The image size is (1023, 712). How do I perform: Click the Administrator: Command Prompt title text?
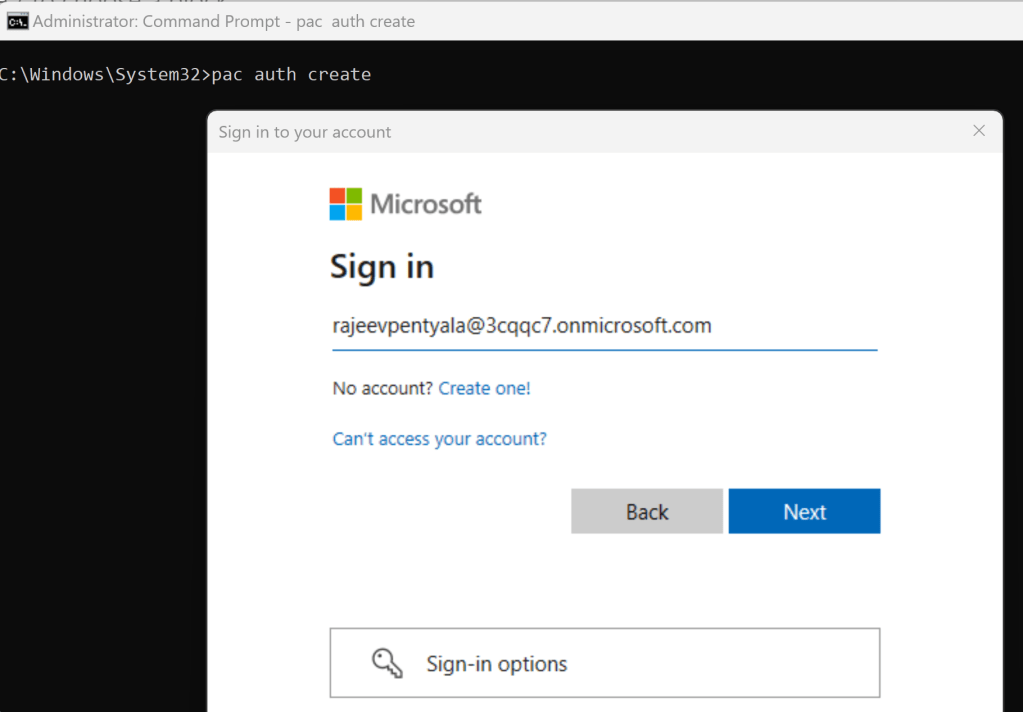[x=224, y=21]
